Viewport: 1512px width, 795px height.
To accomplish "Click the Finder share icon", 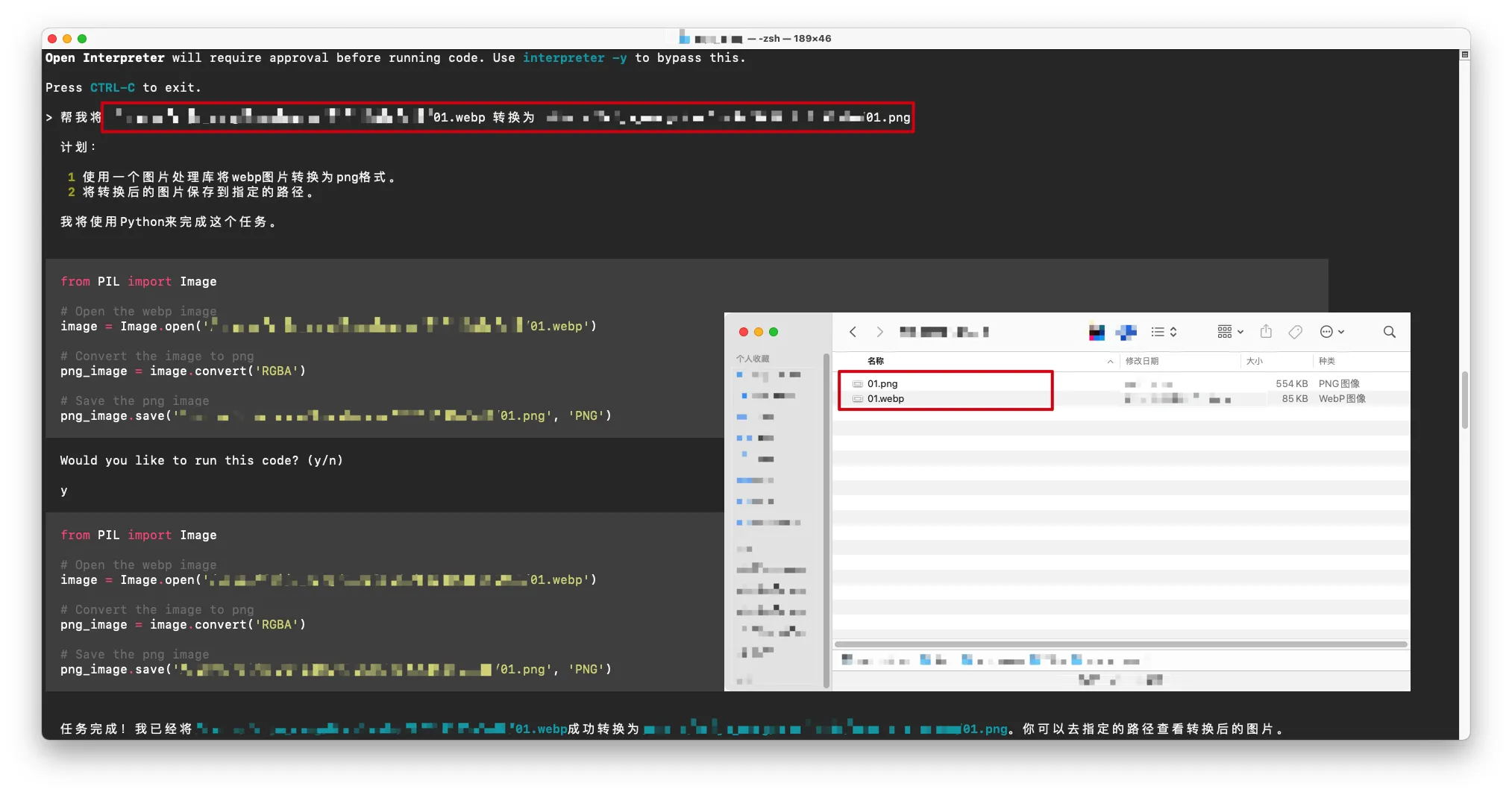I will click(1266, 331).
